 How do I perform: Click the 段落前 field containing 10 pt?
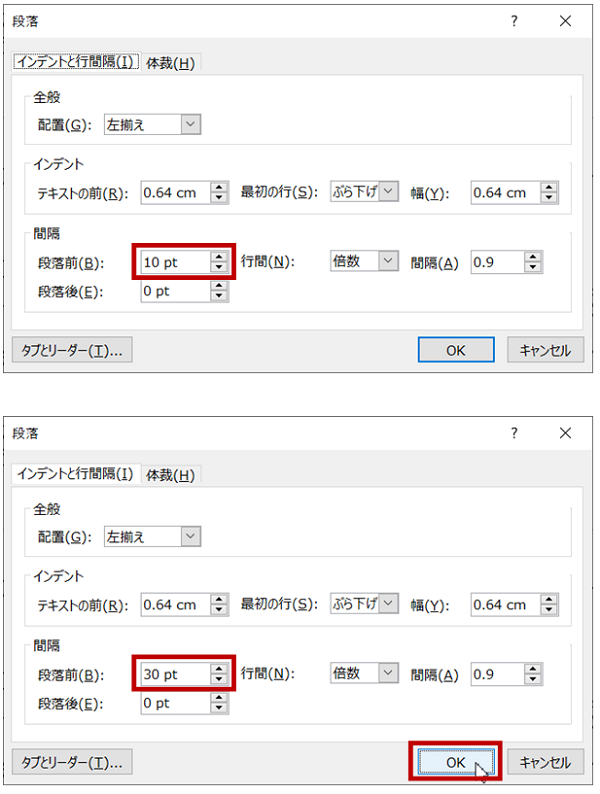click(x=173, y=263)
